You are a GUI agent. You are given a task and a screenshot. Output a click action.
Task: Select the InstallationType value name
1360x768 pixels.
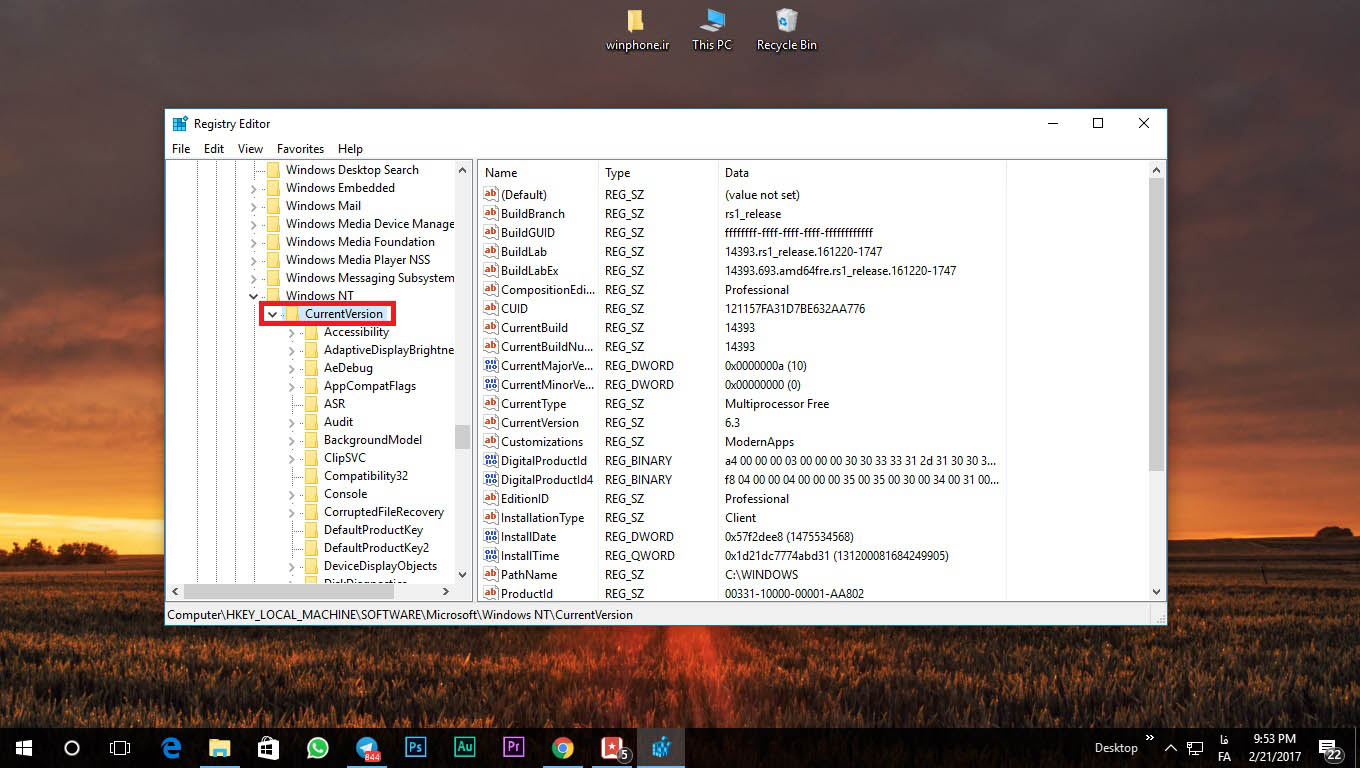(x=542, y=517)
